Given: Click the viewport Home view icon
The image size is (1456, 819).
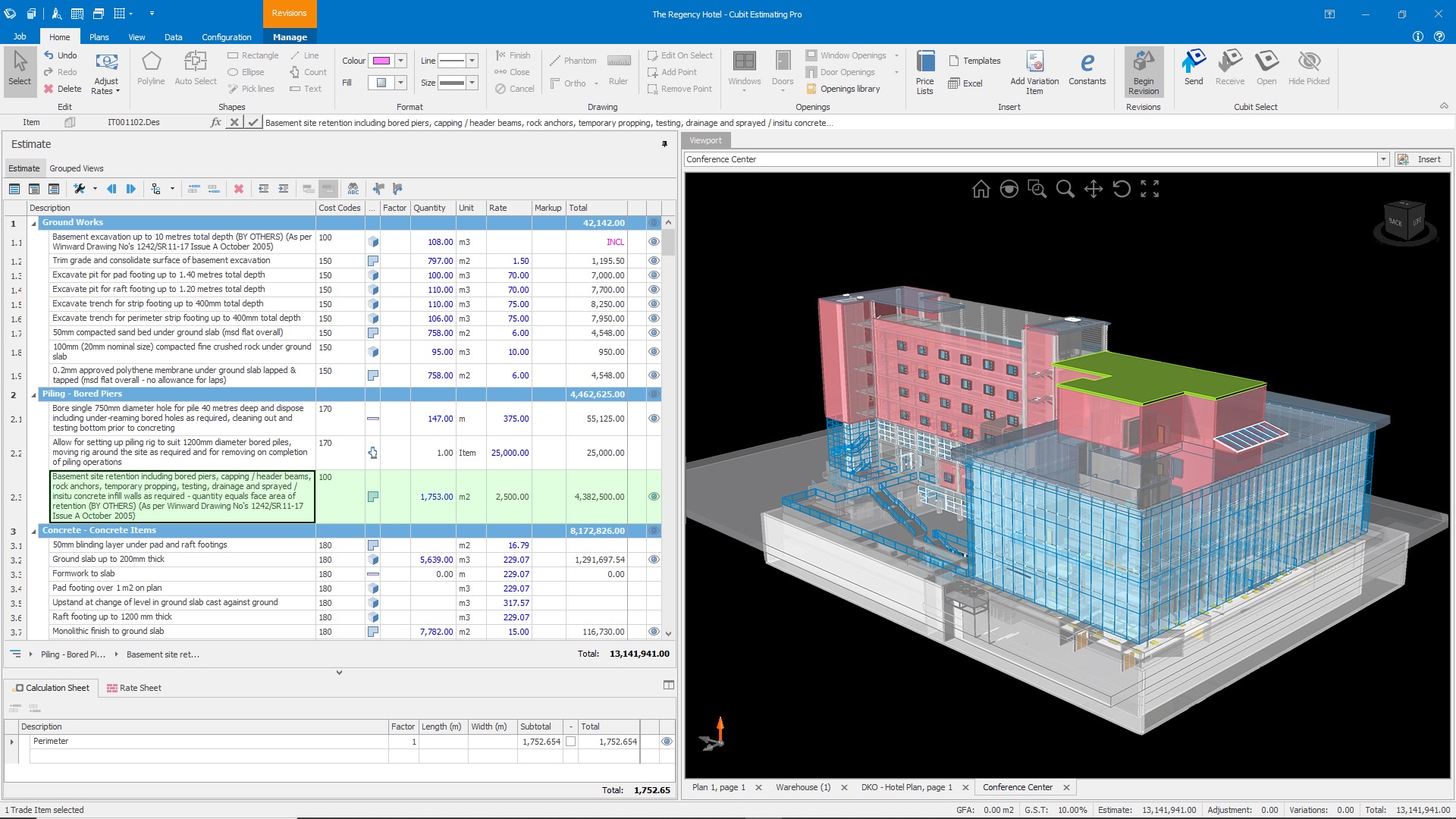Looking at the screenshot, I should (x=981, y=189).
